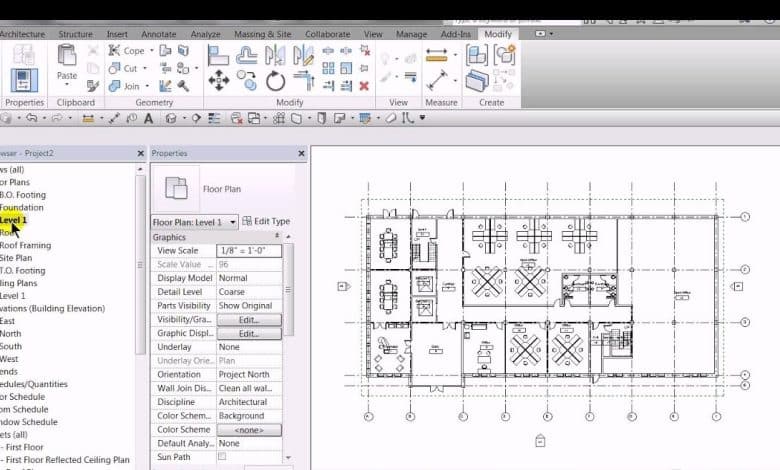Select the Demolish hammer tool
780x470 pixels.
(183, 86)
